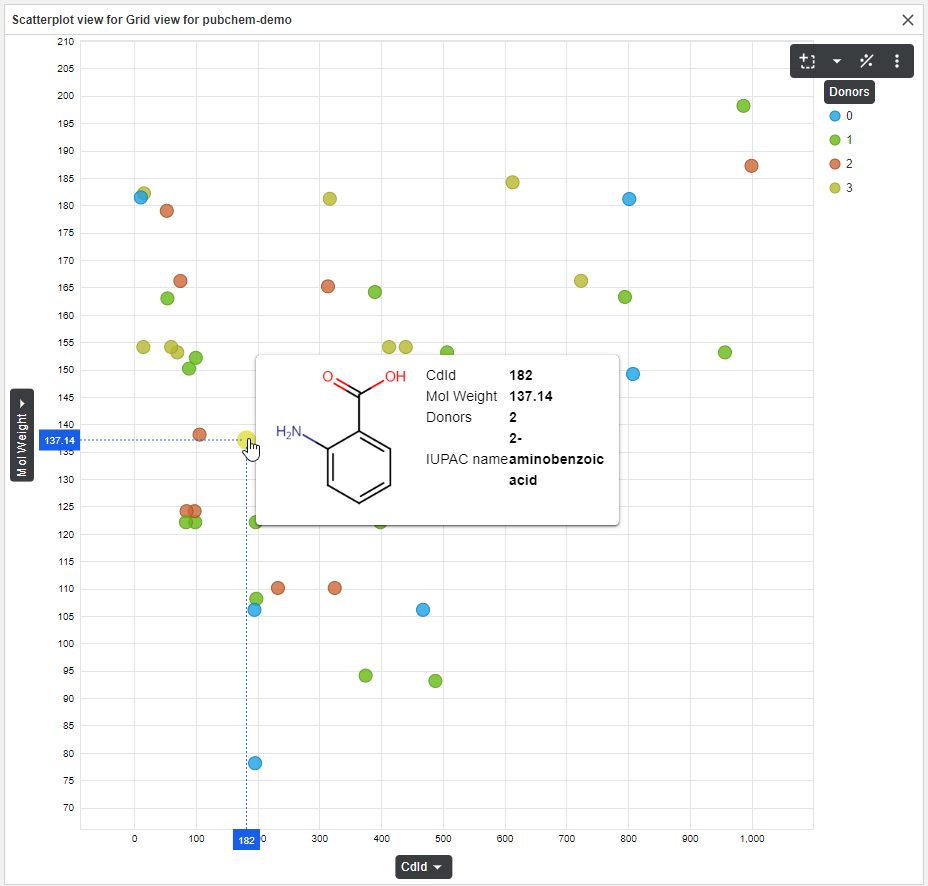This screenshot has width=928, height=886.
Task: Select the rectangular zoom selection tool
Action: click(808, 61)
